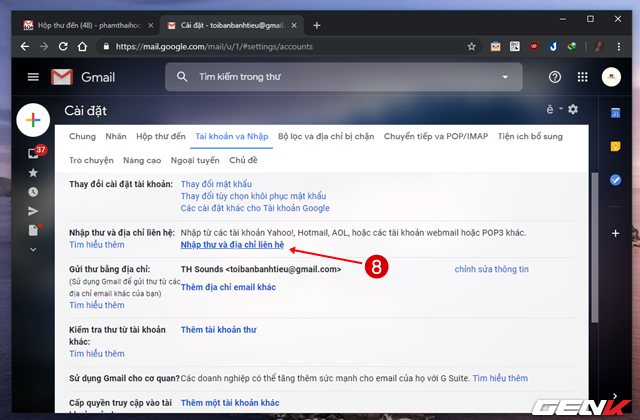
Task: Open Google Calendar in side panel
Action: (x=615, y=111)
